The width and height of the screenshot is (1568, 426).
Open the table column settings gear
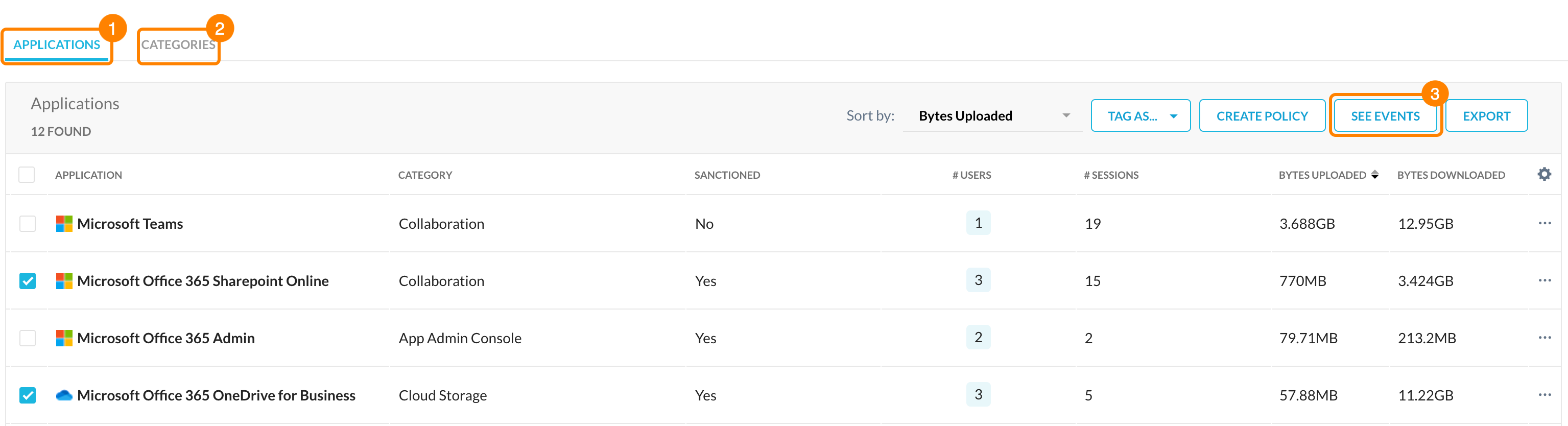(1545, 175)
